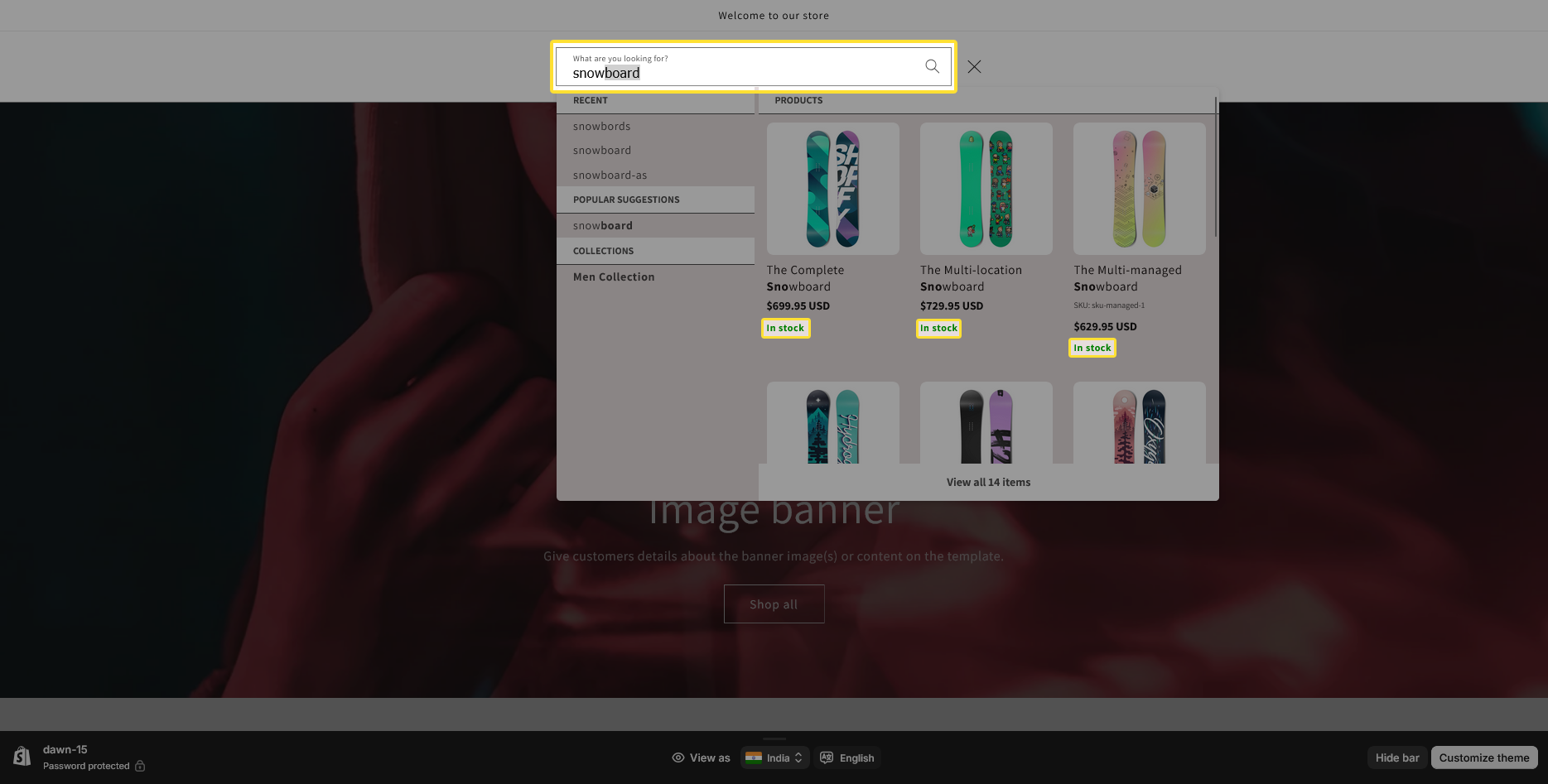Image resolution: width=1548 pixels, height=784 pixels.
Task: Open The Multi-managed Snowboard product image
Action: 1139,189
